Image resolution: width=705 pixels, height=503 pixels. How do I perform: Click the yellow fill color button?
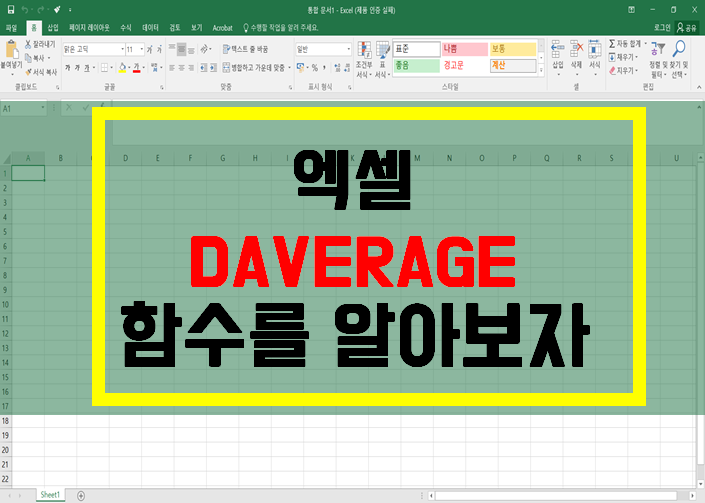click(x=122, y=68)
